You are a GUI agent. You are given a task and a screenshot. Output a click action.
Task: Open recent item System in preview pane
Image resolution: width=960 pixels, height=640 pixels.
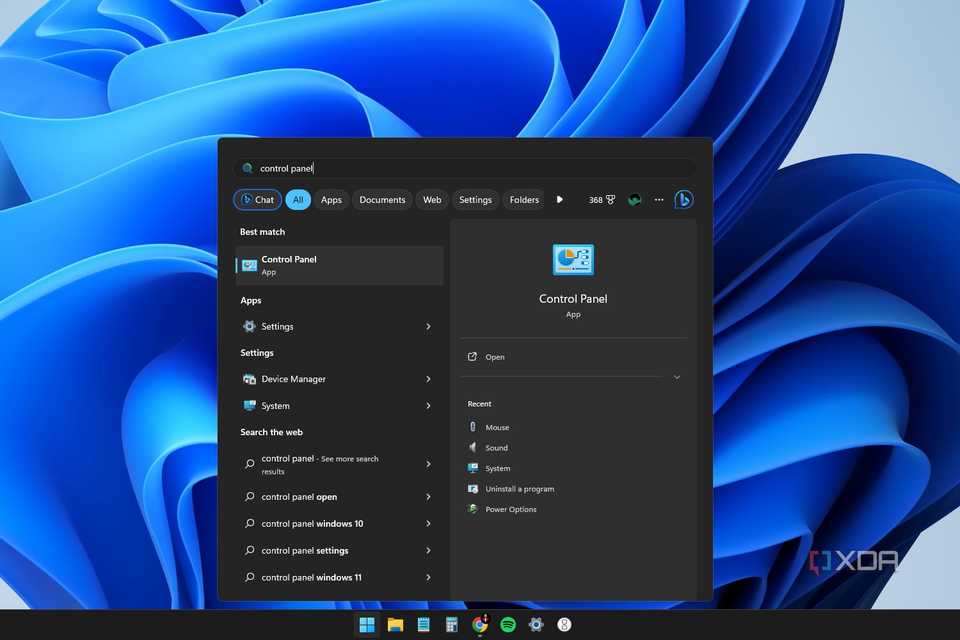click(489, 468)
